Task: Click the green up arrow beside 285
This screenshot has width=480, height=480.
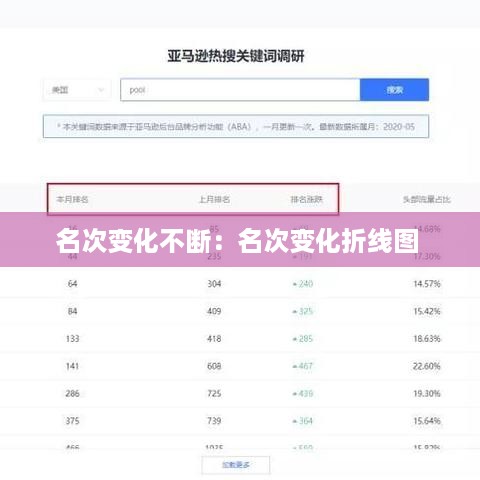Action: [x=295, y=339]
